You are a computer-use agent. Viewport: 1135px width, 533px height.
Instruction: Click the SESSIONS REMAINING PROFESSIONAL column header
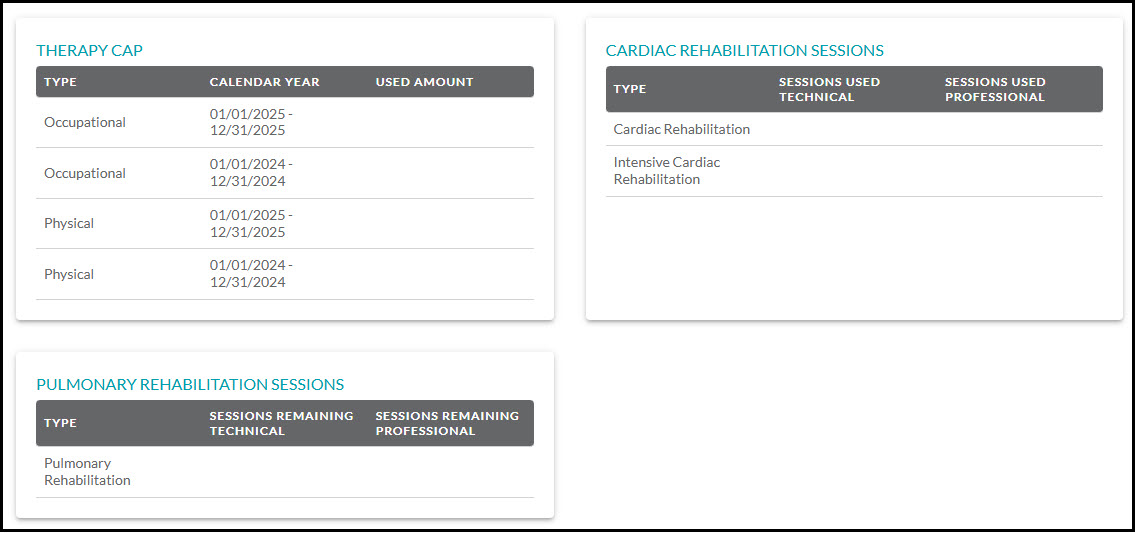[447, 423]
